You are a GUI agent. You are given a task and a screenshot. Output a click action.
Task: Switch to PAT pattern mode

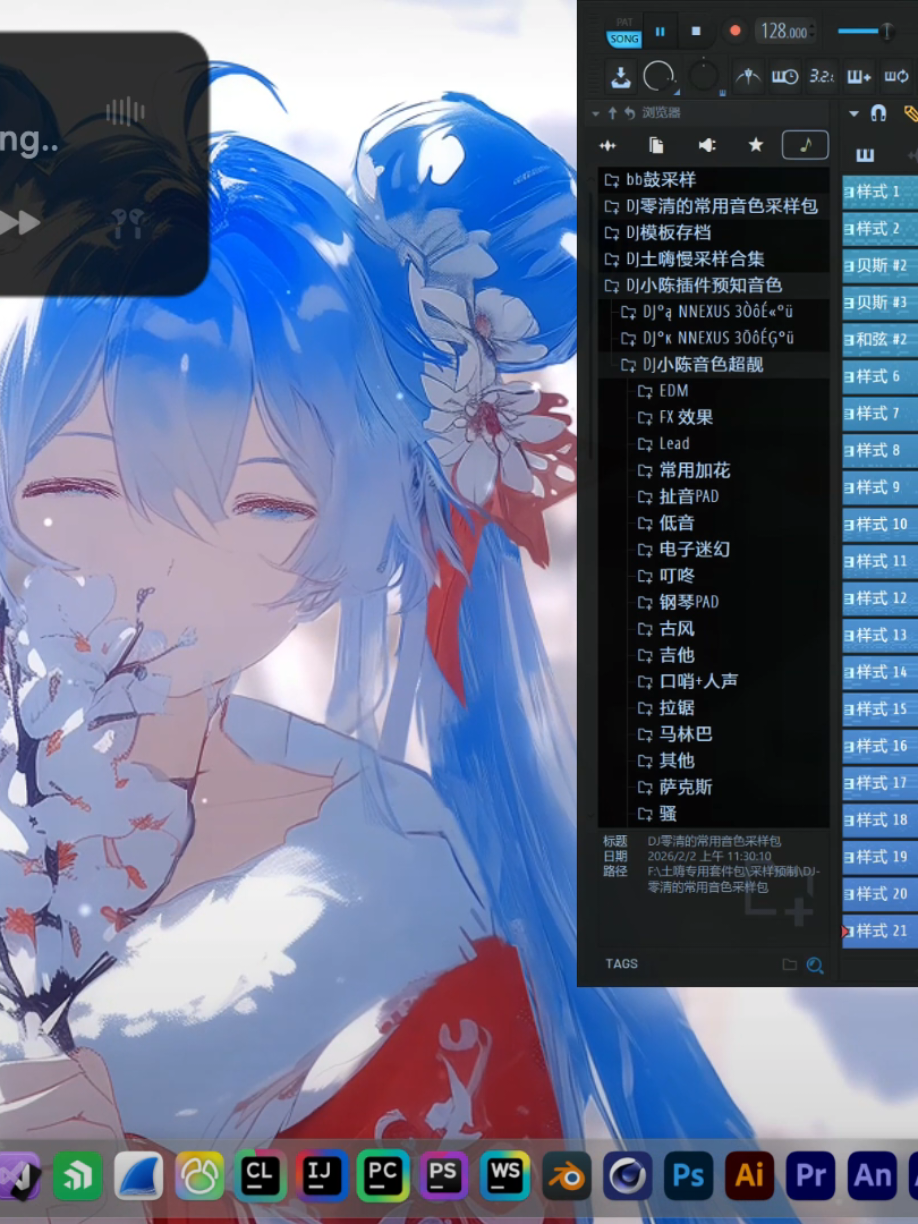[624, 22]
